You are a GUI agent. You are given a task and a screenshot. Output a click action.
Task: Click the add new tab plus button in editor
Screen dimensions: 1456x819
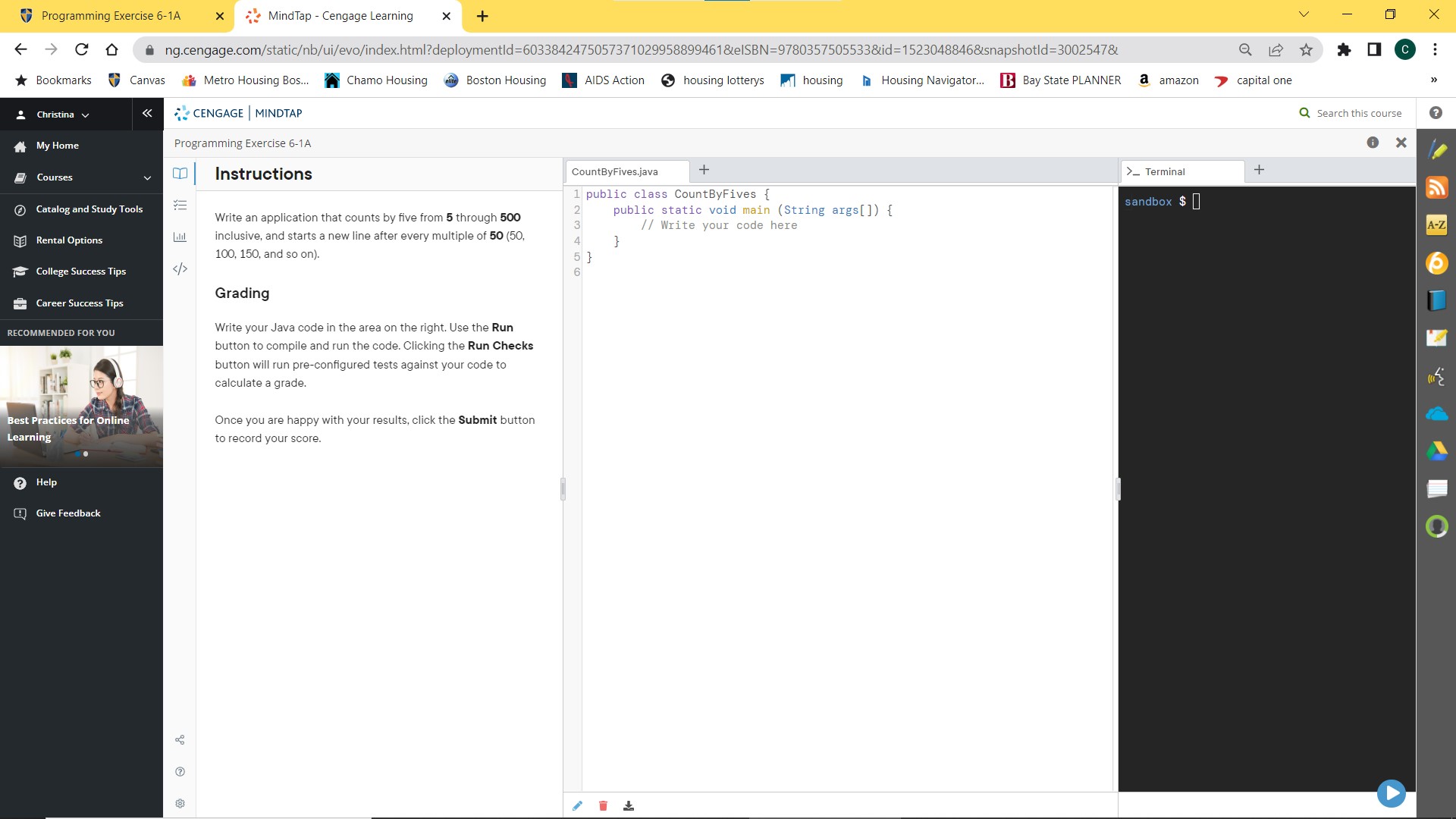(705, 170)
